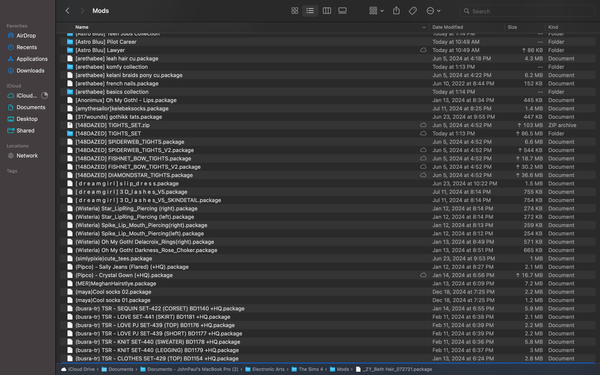Viewport: 600px width, 375px height.
Task: Click The Sims 4 in path bar
Action: point(307,369)
